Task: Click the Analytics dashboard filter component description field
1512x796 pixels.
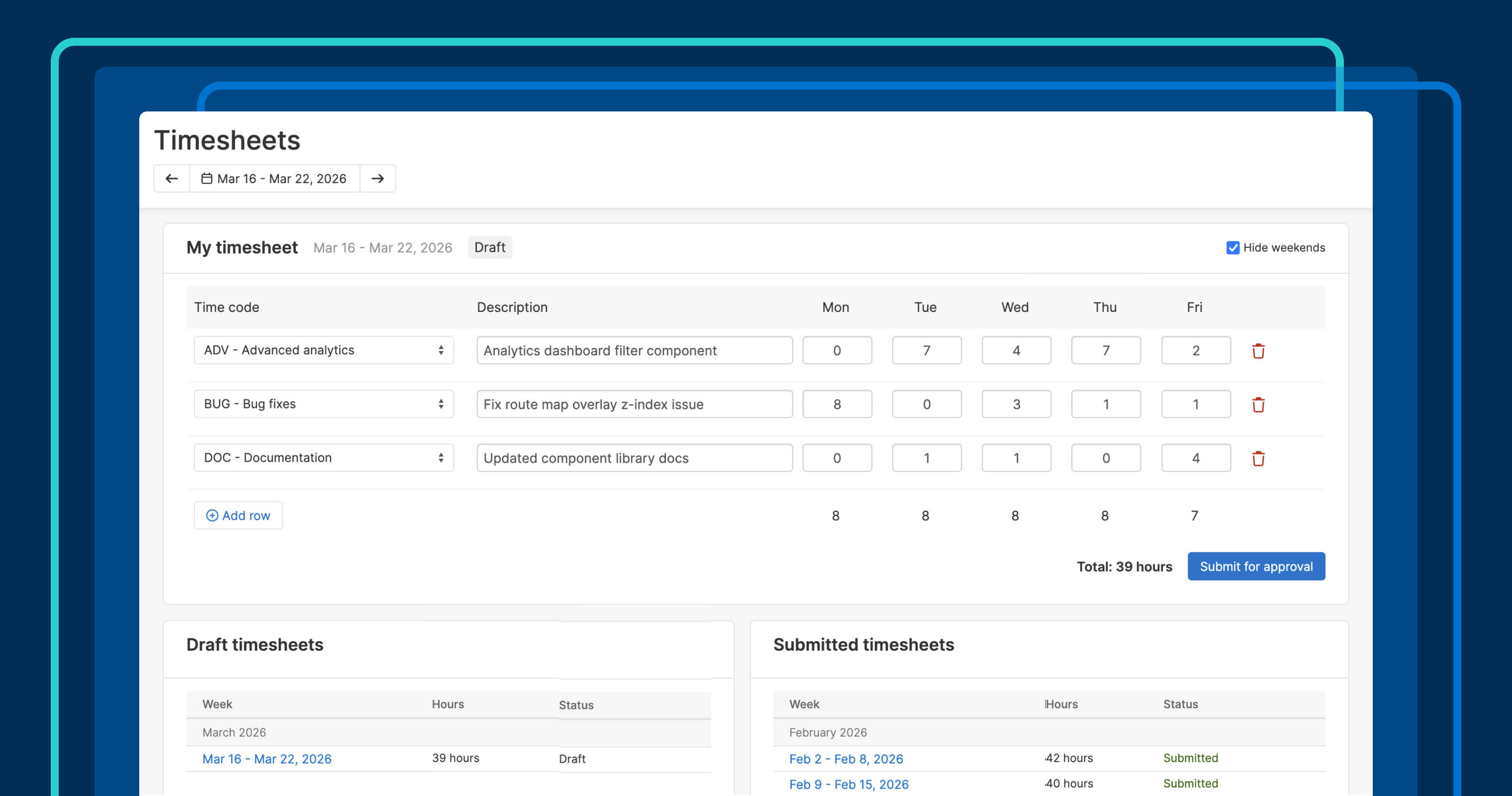Action: [634, 350]
